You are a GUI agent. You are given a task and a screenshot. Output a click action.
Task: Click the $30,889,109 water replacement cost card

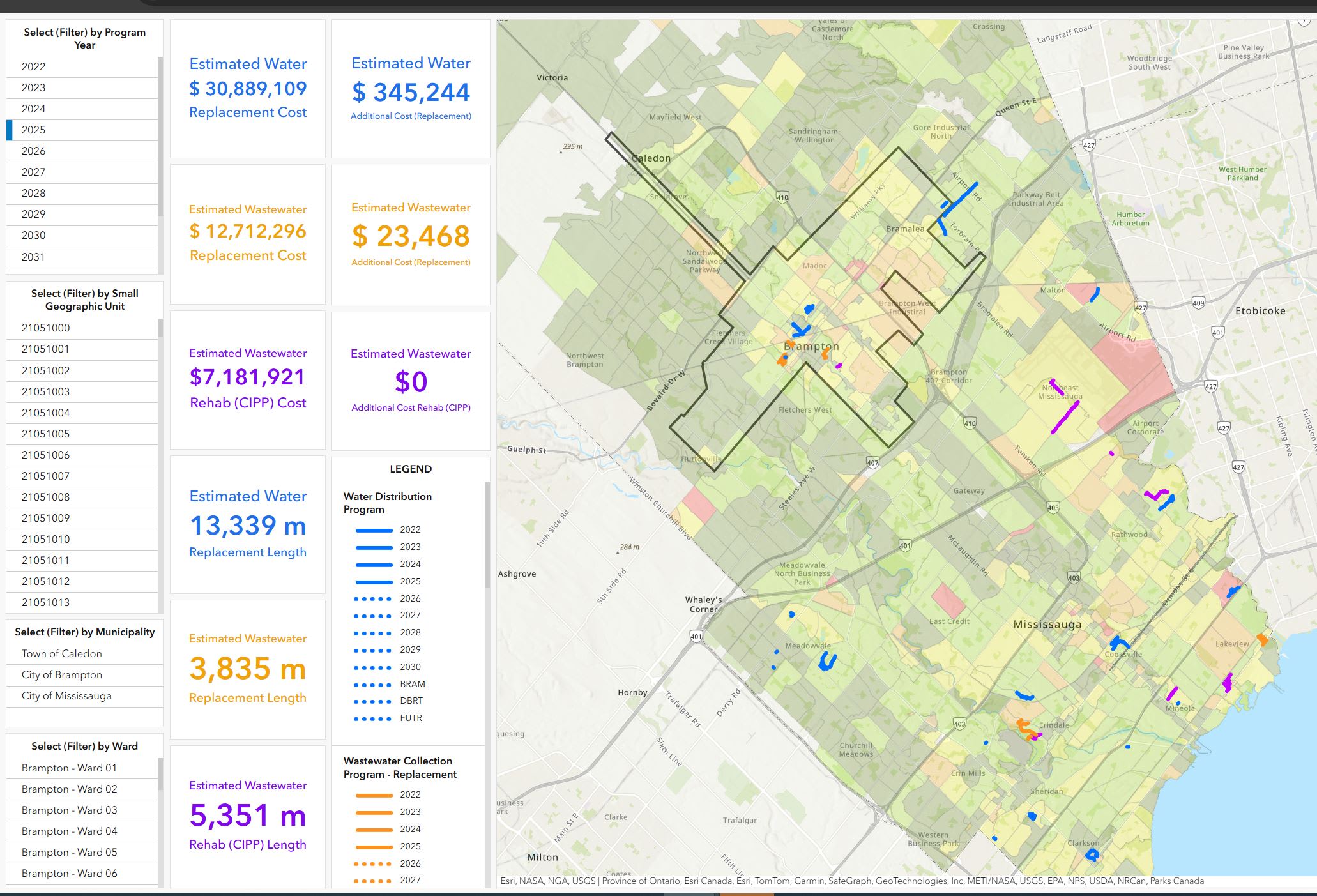[248, 89]
